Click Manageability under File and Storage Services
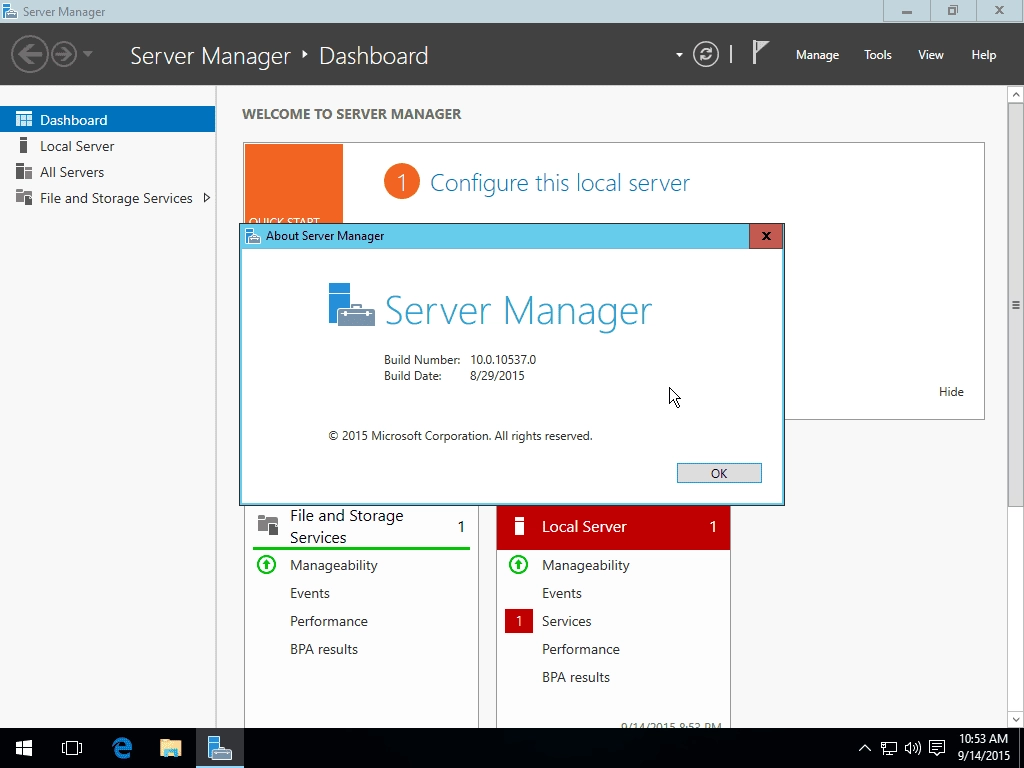This screenshot has width=1024, height=768. [334, 565]
